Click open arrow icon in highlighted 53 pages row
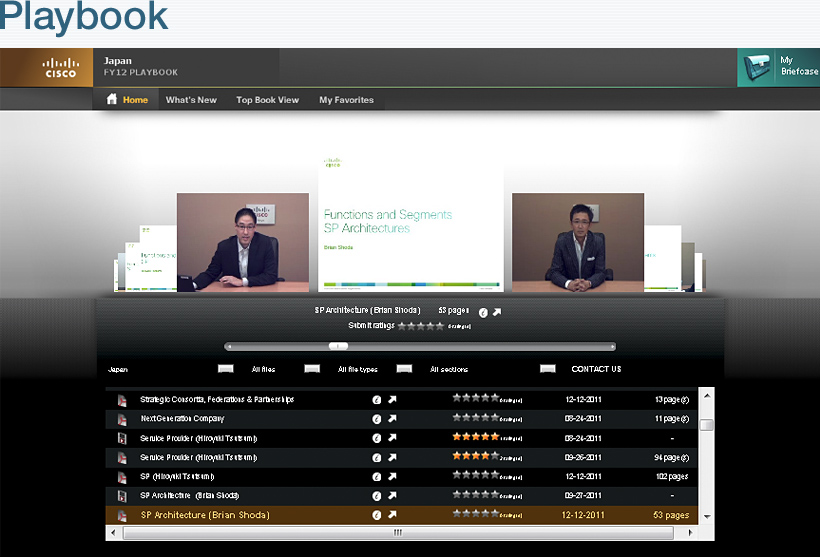This screenshot has width=820, height=557. coord(393,515)
